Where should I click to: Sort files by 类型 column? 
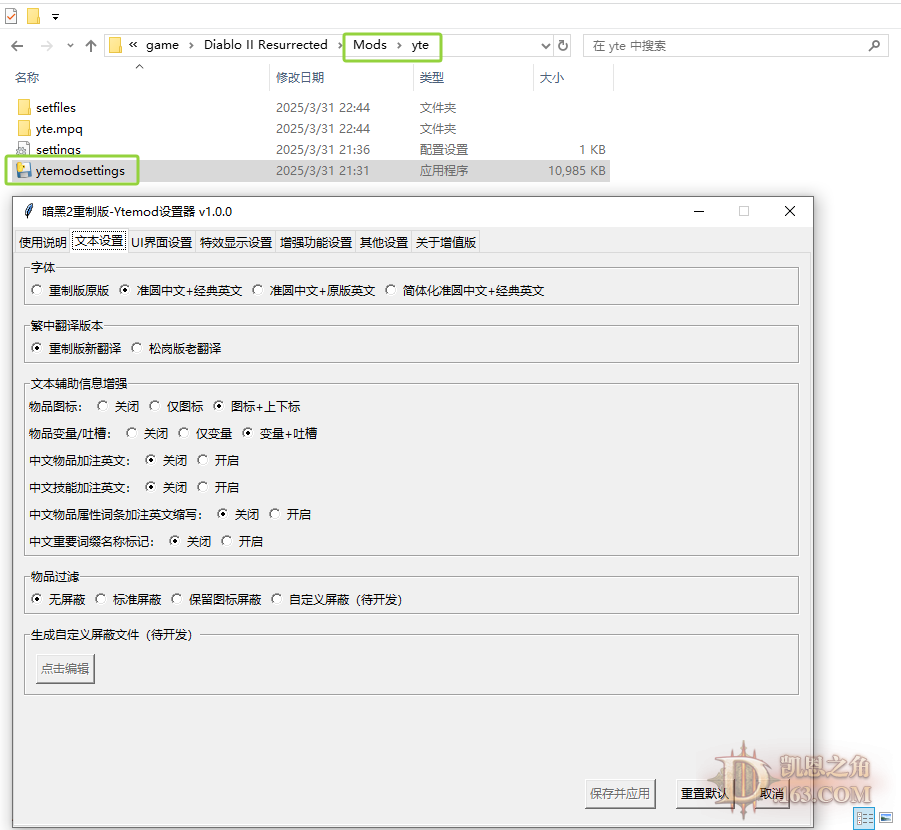tap(432, 78)
